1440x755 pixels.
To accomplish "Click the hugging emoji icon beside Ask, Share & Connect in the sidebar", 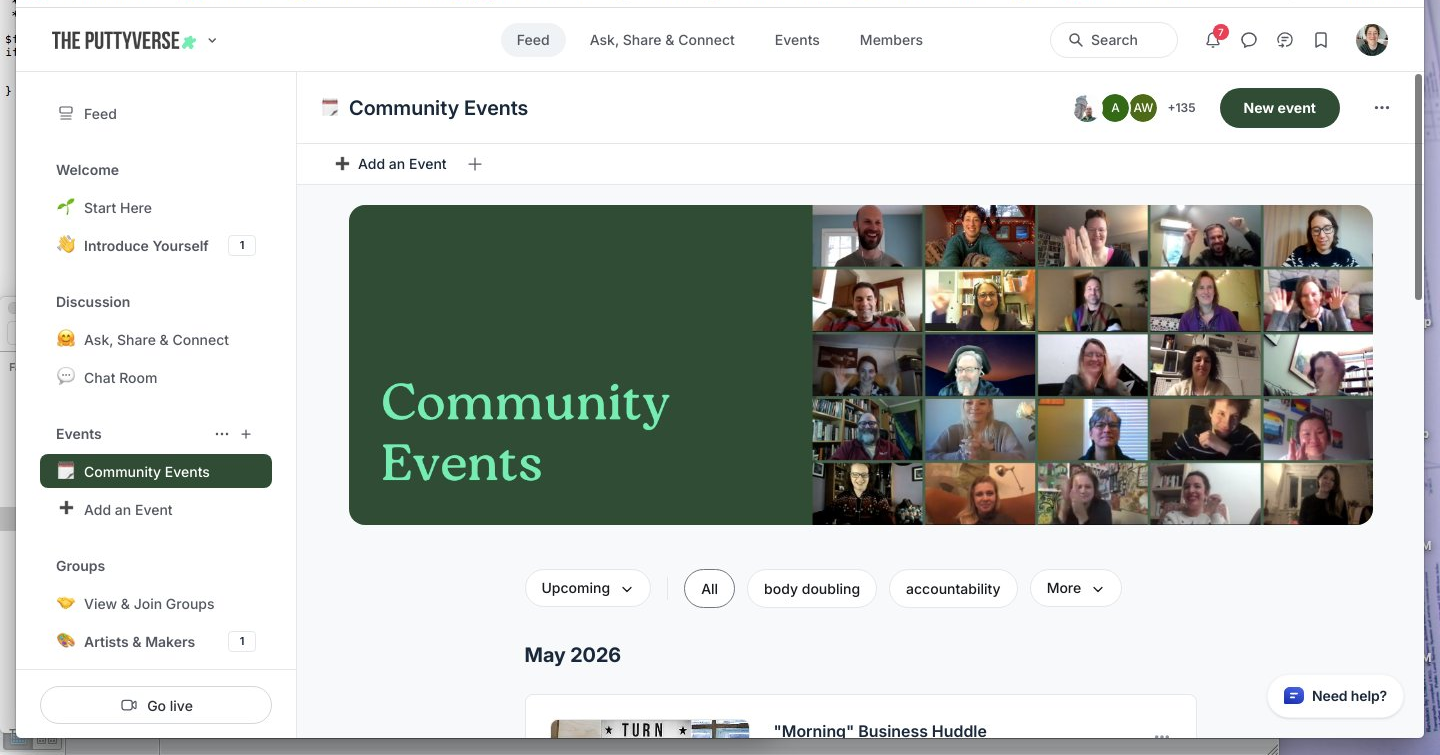I will [66, 339].
